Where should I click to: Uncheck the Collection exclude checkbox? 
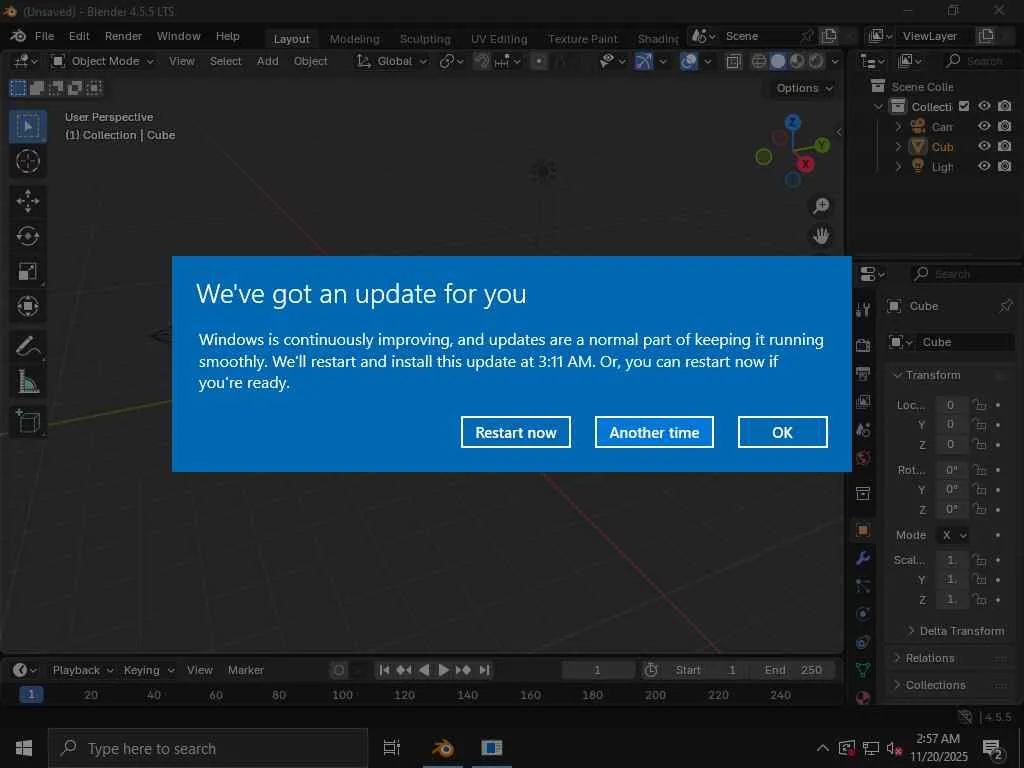point(964,106)
